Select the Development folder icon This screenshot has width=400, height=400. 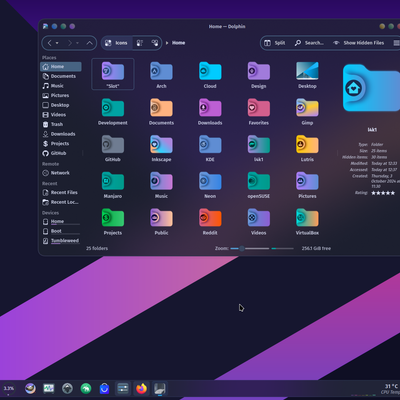click(x=113, y=107)
